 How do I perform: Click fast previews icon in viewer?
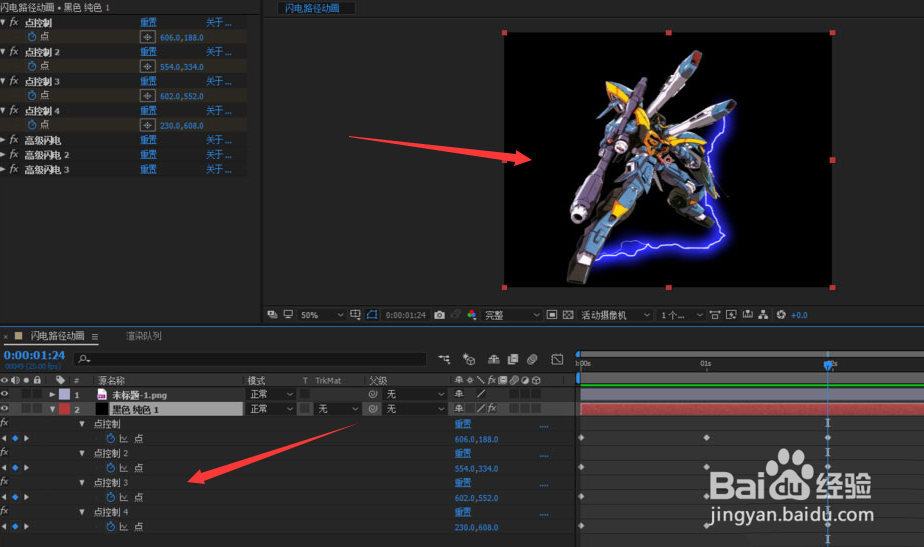pyautogui.click(x=731, y=315)
